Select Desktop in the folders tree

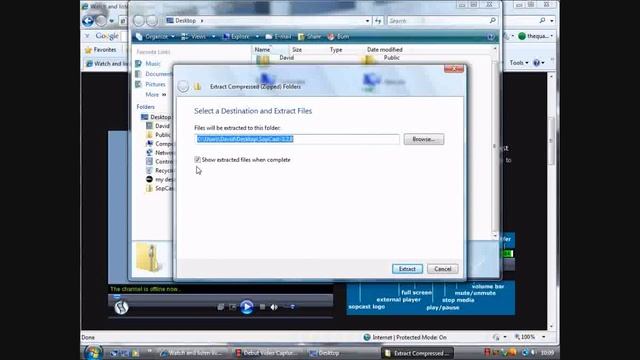[x=156, y=117]
